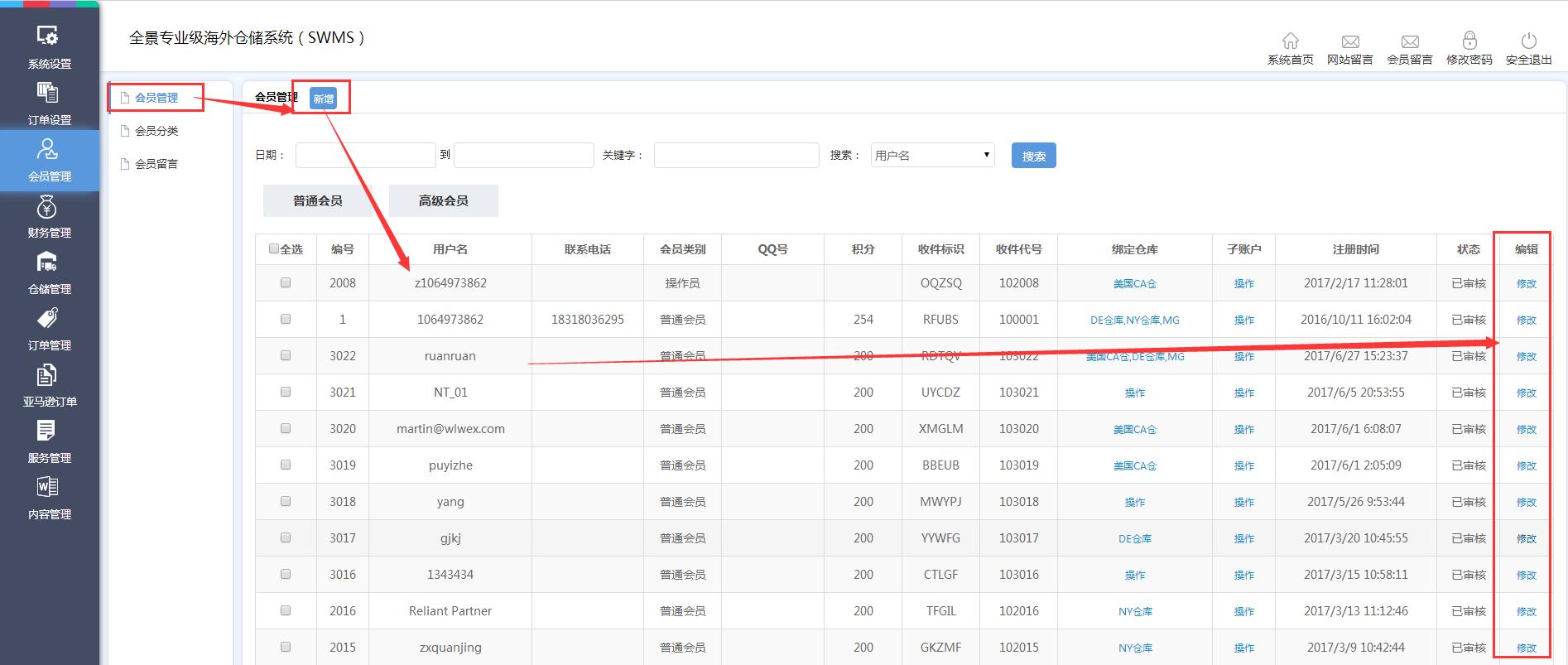The height and width of the screenshot is (665, 1568).
Task: Open 亚马逊订单 sidebar icon
Action: click(48, 376)
